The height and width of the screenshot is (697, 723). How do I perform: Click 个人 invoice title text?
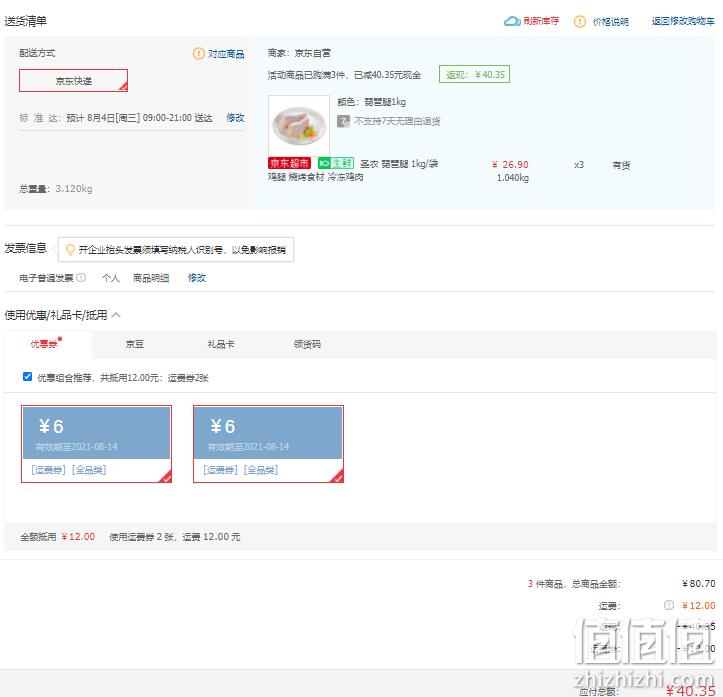pos(111,278)
